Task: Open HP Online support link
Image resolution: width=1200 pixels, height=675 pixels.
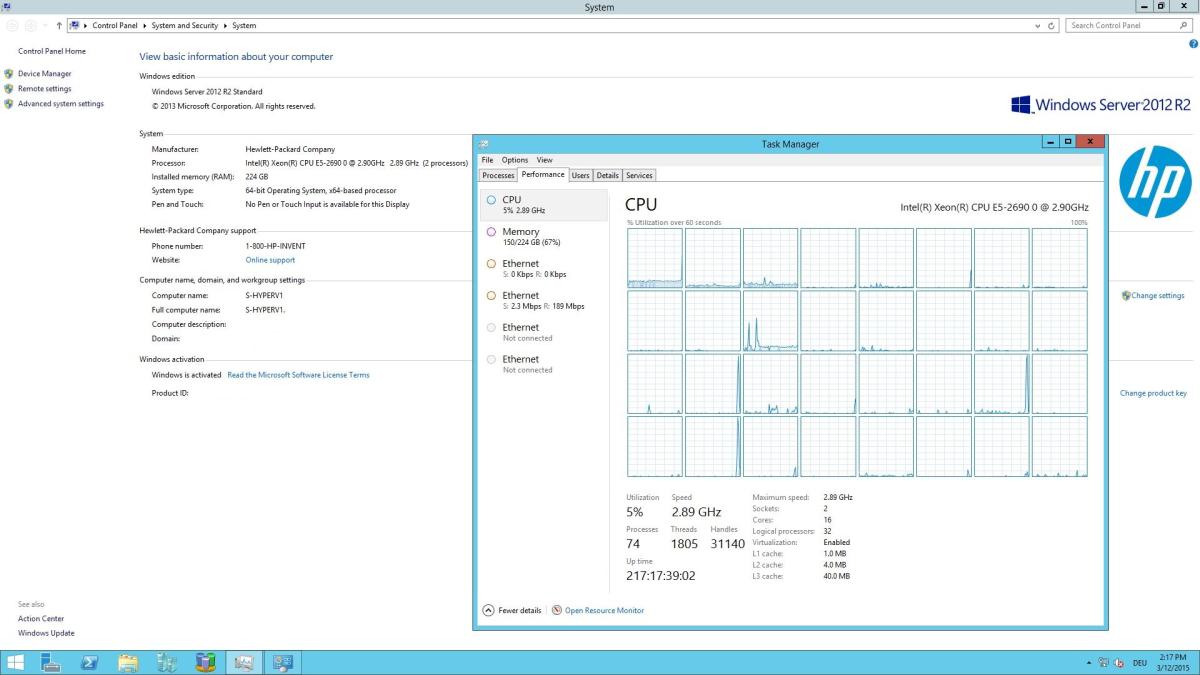Action: 270,260
